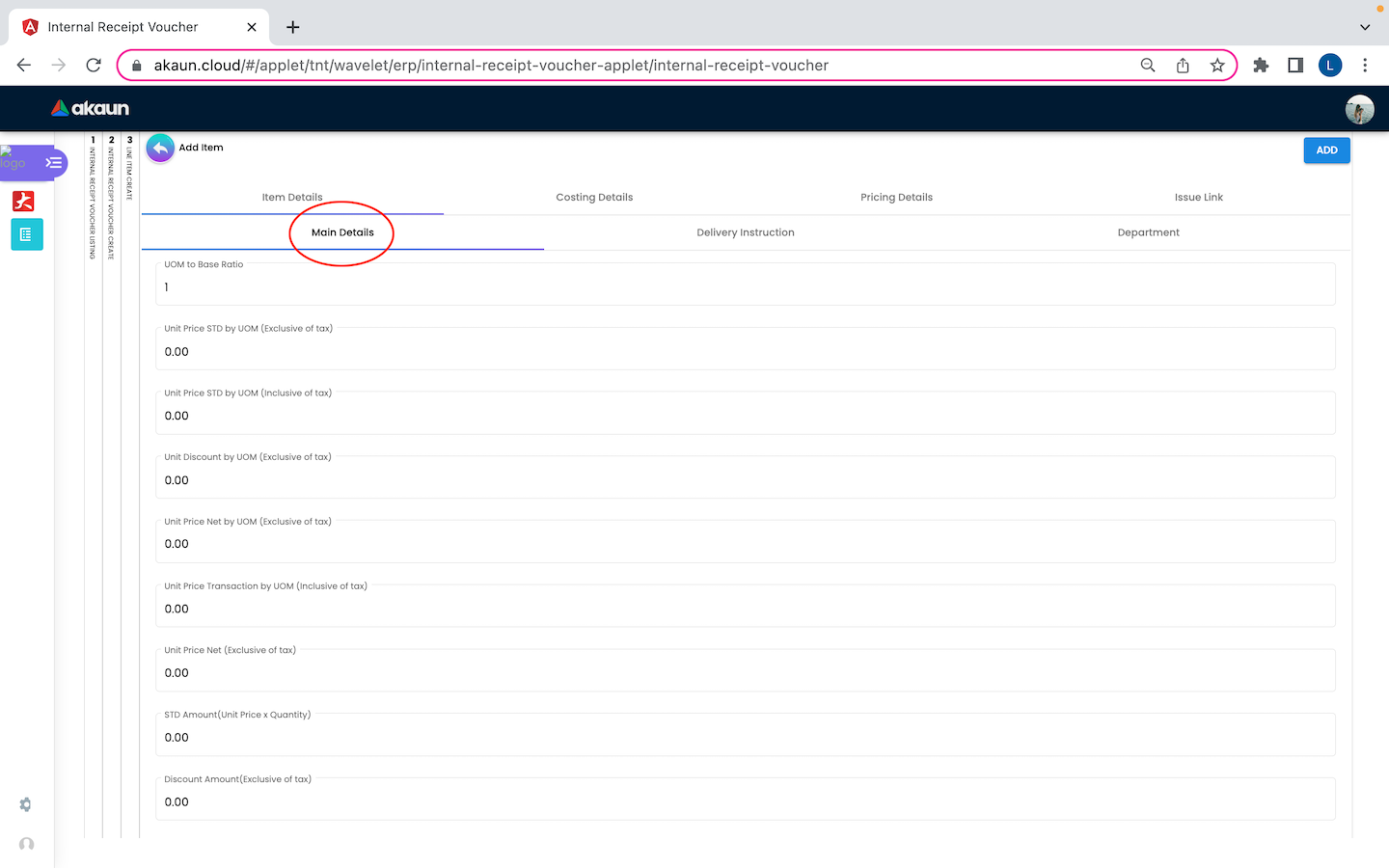Open the red applet icon in sidebar
The width and height of the screenshot is (1389, 868).
24,201
